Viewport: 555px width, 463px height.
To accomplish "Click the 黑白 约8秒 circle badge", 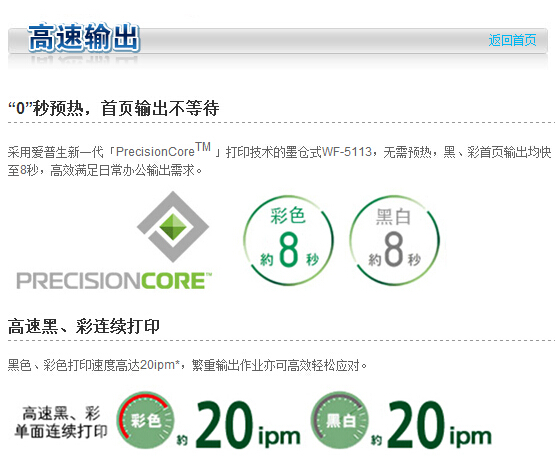I will pyautogui.click(x=394, y=240).
